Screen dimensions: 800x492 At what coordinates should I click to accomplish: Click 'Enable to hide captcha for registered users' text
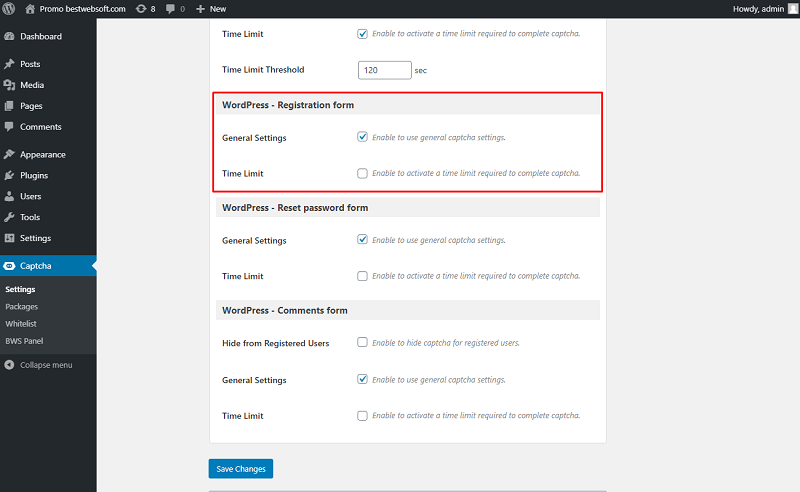coord(446,343)
